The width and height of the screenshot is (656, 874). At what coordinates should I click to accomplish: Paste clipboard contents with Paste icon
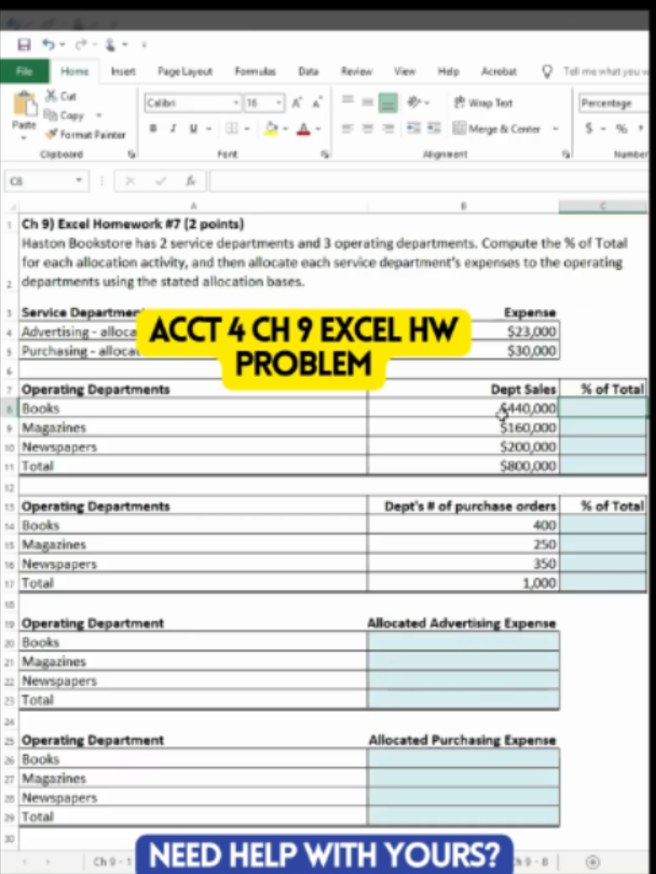(x=24, y=105)
